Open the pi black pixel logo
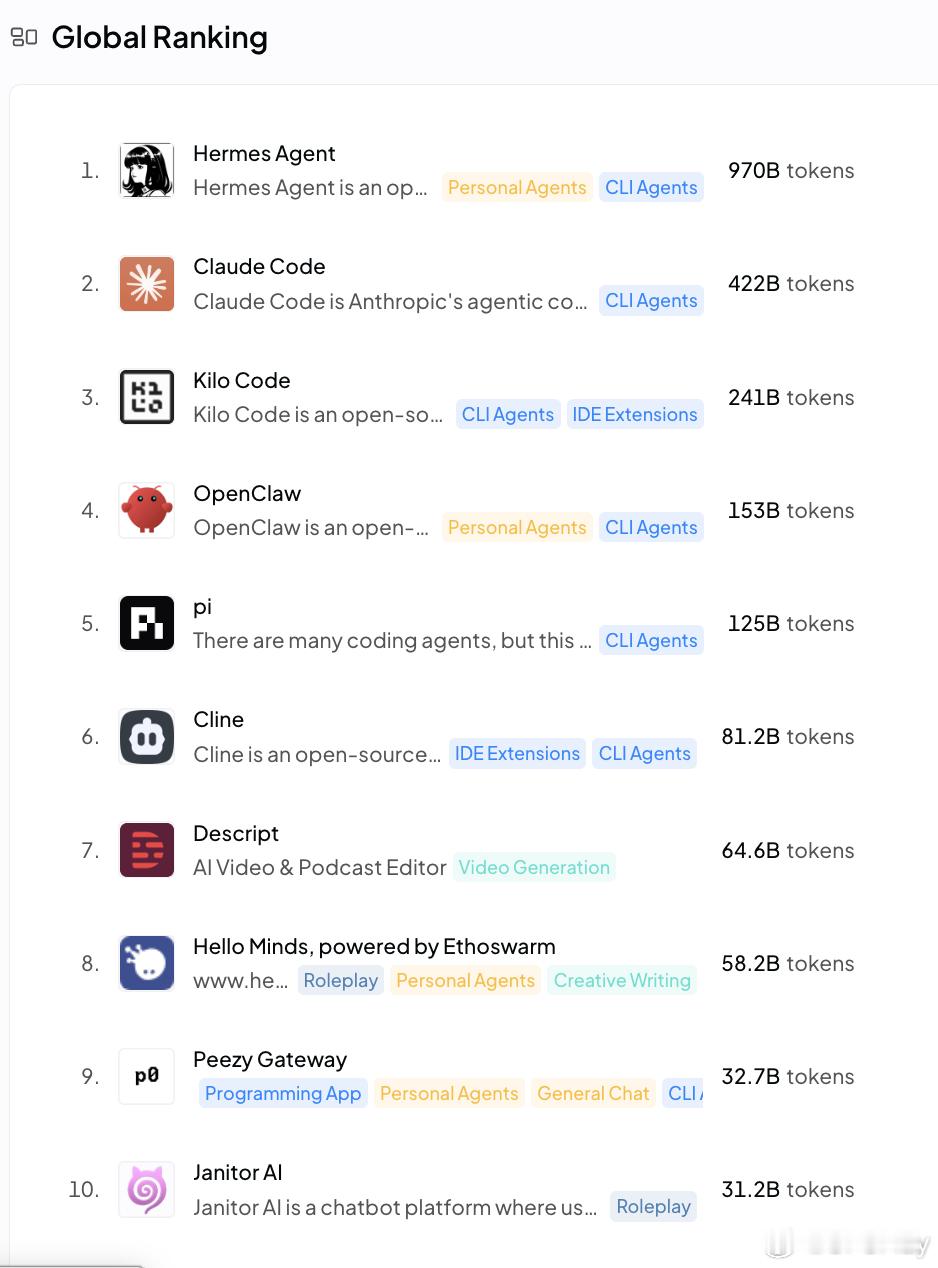 (147, 623)
